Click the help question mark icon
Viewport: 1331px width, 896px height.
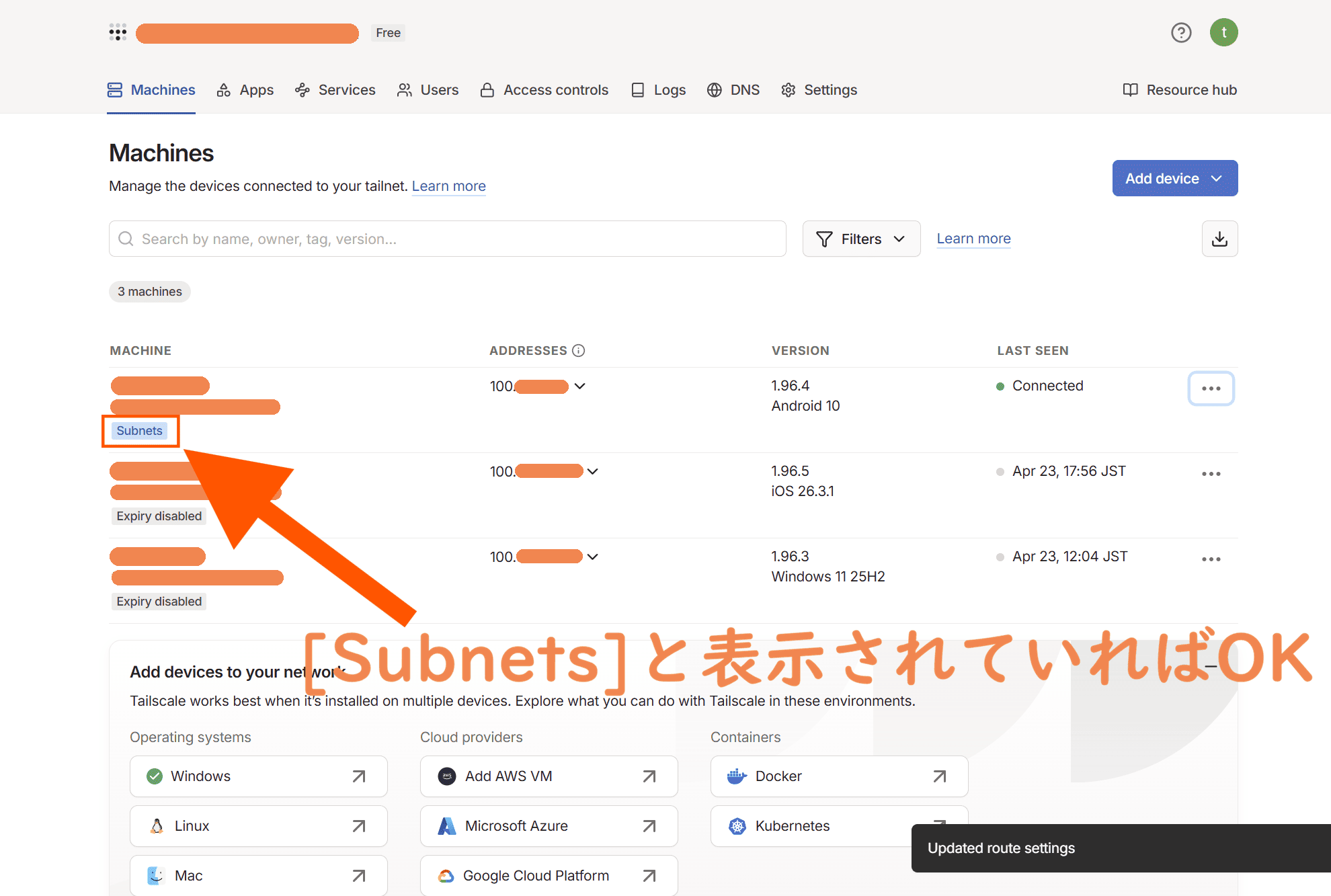pyautogui.click(x=1181, y=32)
